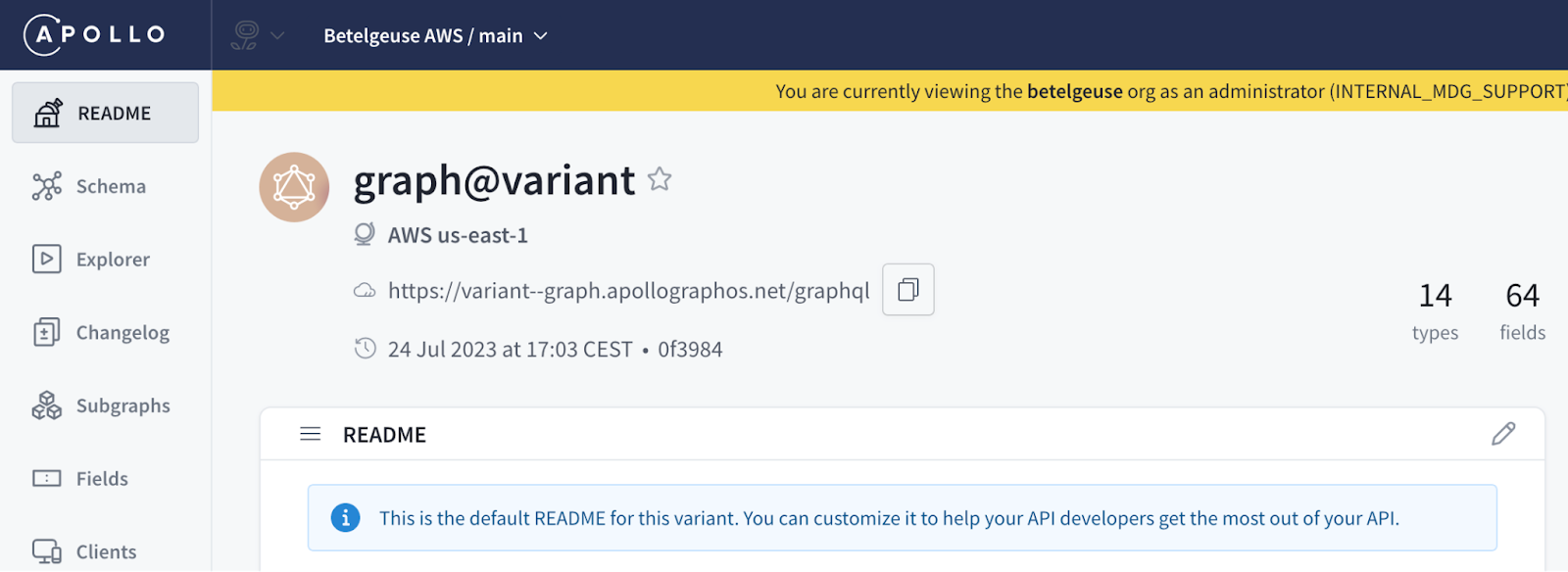
Task: Open the README sidebar tab
Action: point(105,113)
